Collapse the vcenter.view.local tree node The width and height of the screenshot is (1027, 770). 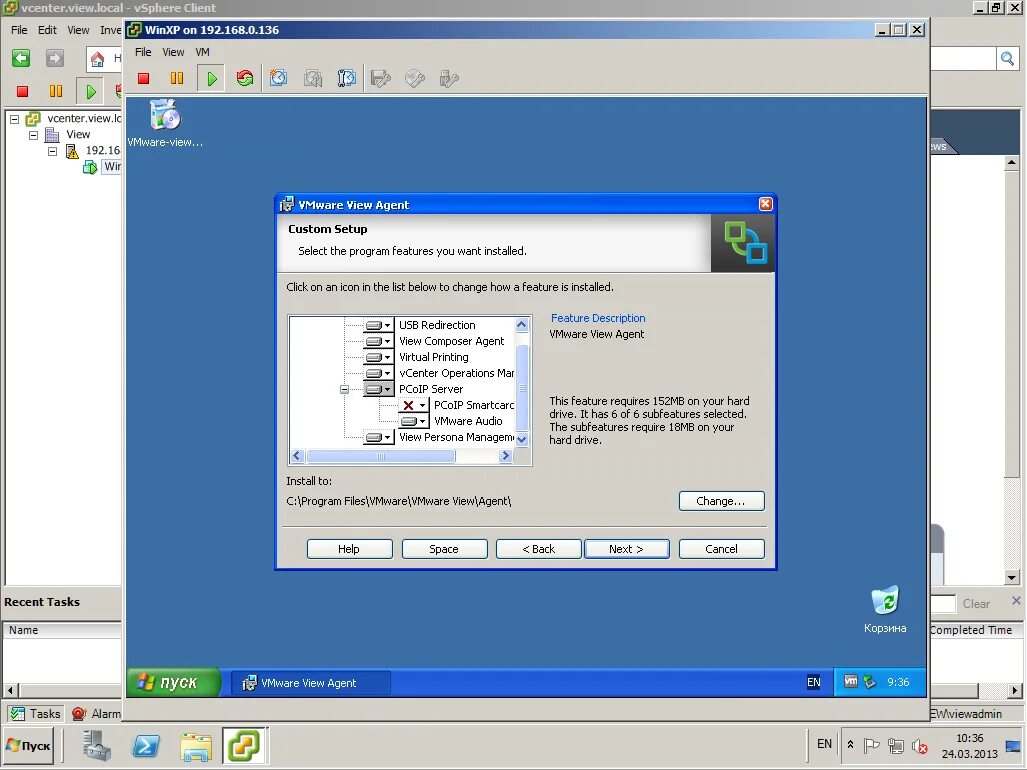[15, 119]
